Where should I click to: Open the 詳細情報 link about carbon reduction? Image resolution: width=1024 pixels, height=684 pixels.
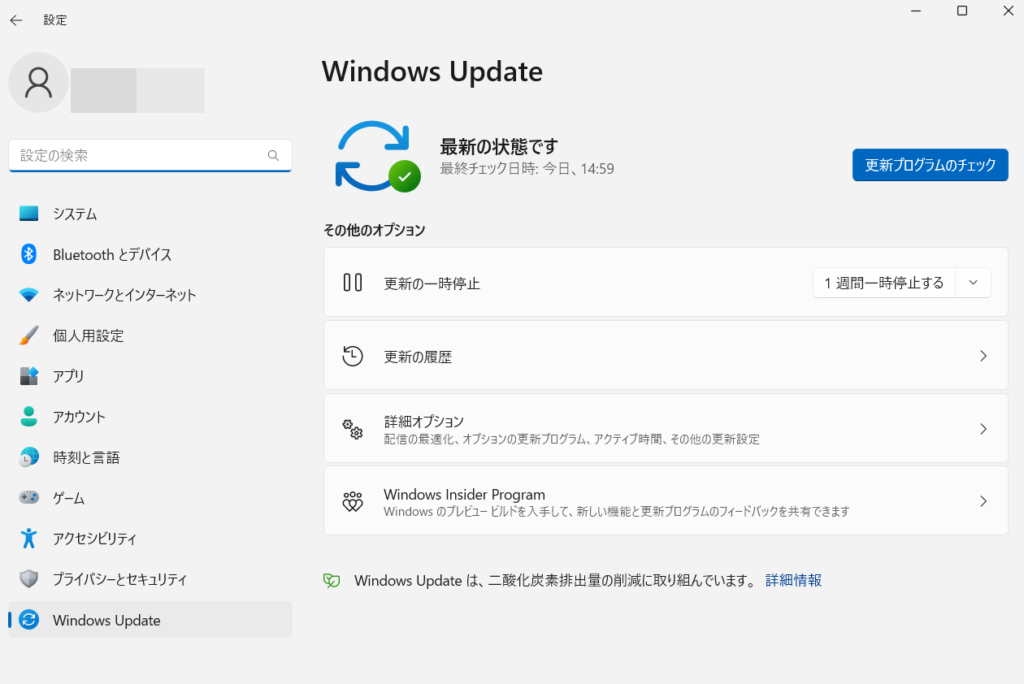pos(792,580)
